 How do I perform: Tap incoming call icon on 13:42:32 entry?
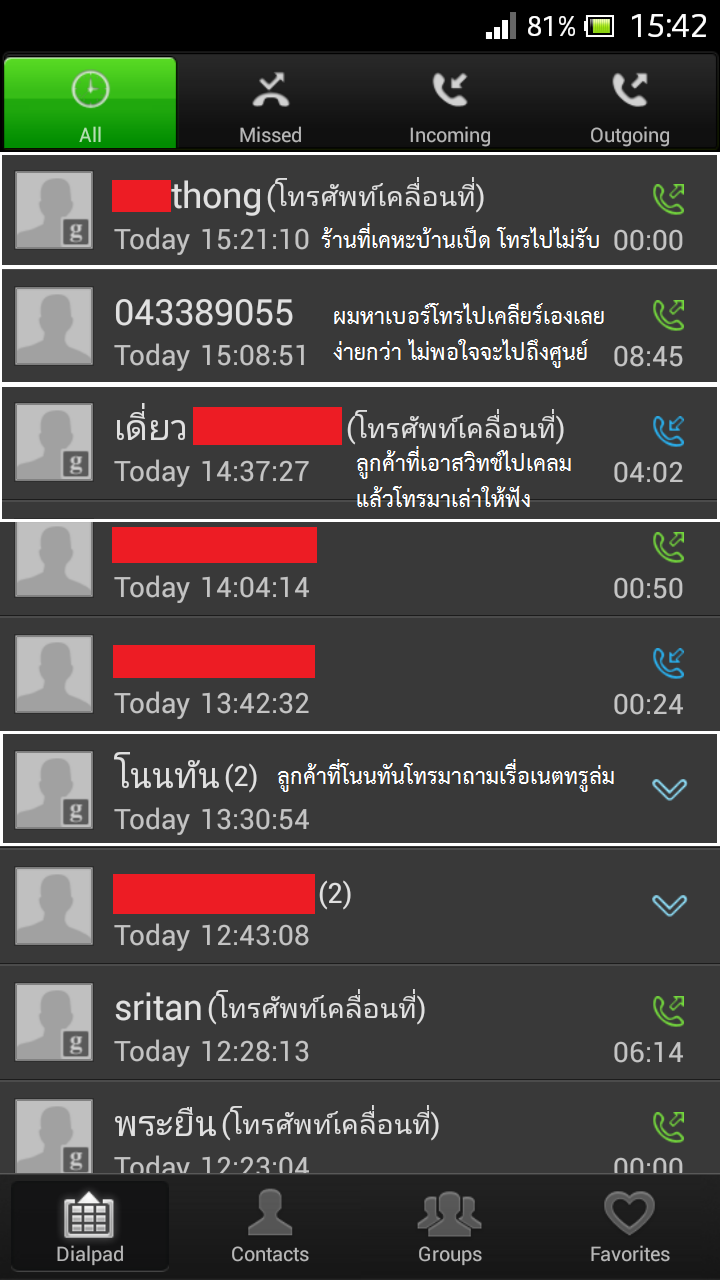tap(668, 662)
